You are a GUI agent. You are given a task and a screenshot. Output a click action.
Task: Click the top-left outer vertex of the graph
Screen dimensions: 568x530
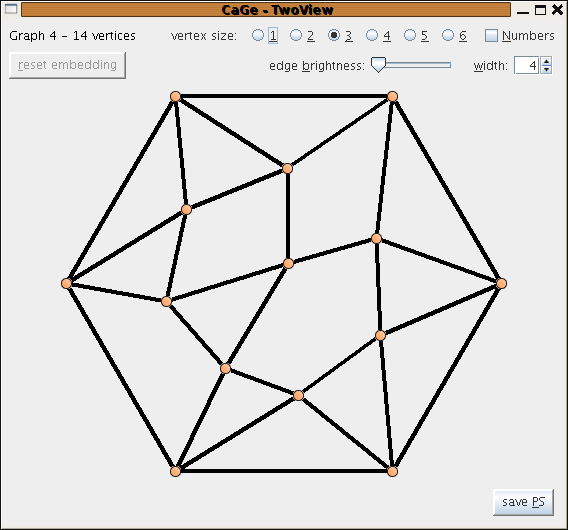[x=175, y=96]
